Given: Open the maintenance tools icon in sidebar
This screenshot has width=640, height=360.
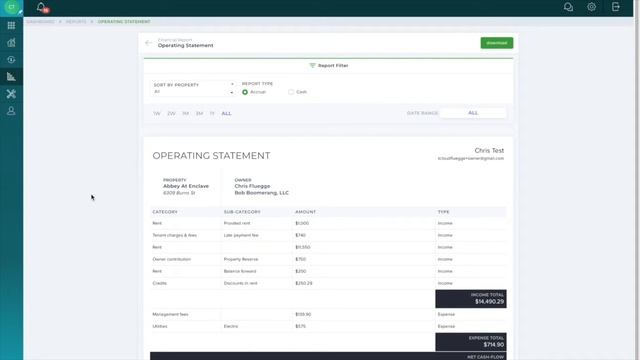Looking at the screenshot, I should [11, 94].
